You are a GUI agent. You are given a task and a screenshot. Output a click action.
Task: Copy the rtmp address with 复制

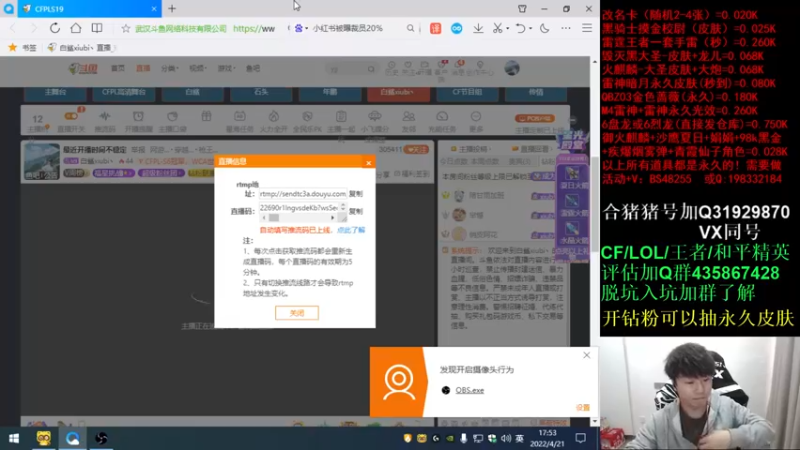click(356, 194)
